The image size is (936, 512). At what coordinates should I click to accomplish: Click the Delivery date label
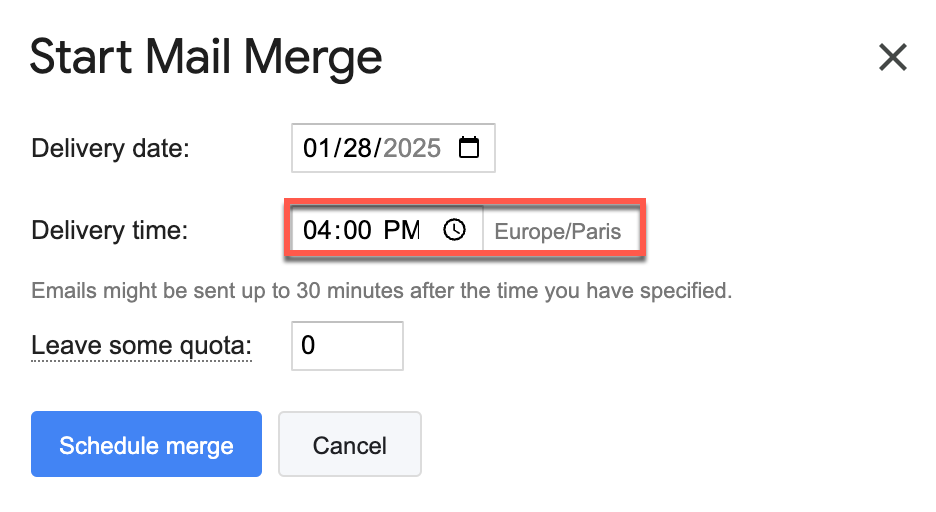point(110,148)
